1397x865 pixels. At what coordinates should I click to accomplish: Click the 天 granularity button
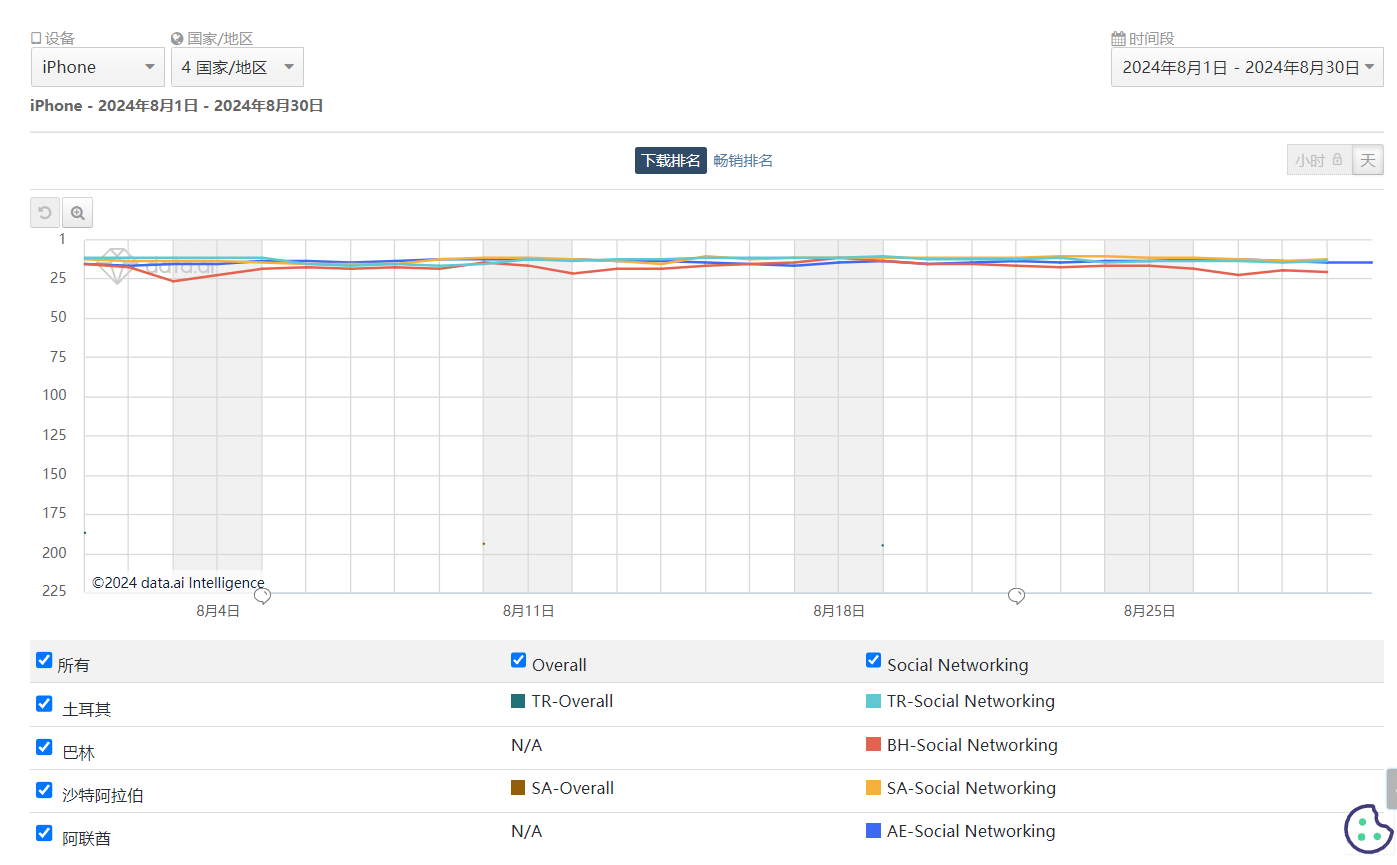[1368, 160]
